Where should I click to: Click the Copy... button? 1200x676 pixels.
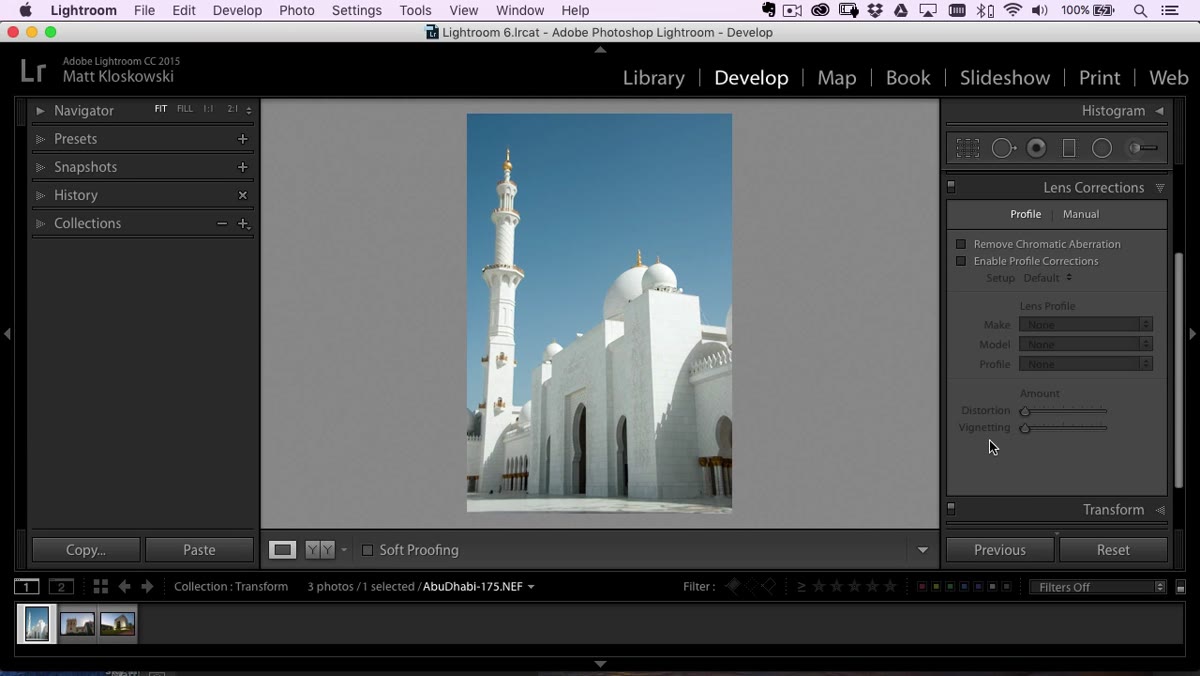(86, 550)
